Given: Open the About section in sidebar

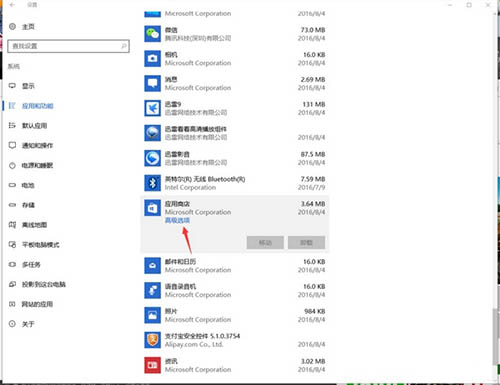Looking at the screenshot, I should tap(28, 324).
